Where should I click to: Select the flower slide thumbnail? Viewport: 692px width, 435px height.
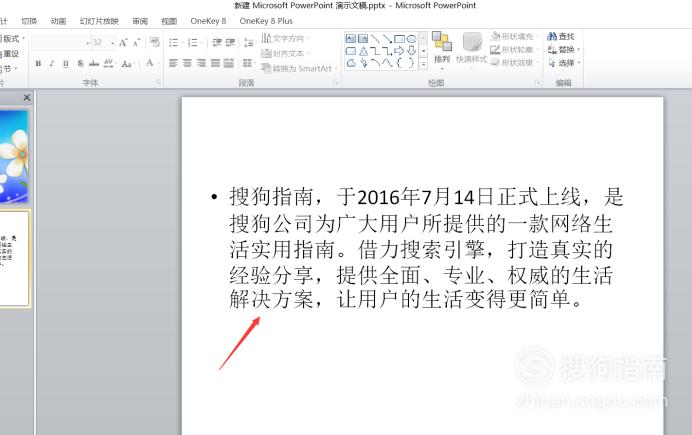pos(14,157)
